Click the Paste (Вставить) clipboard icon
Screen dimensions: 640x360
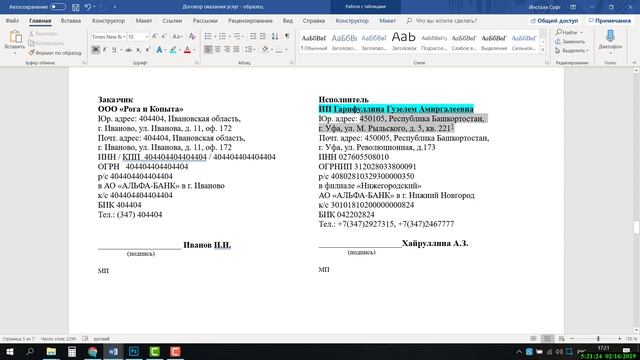[15, 37]
